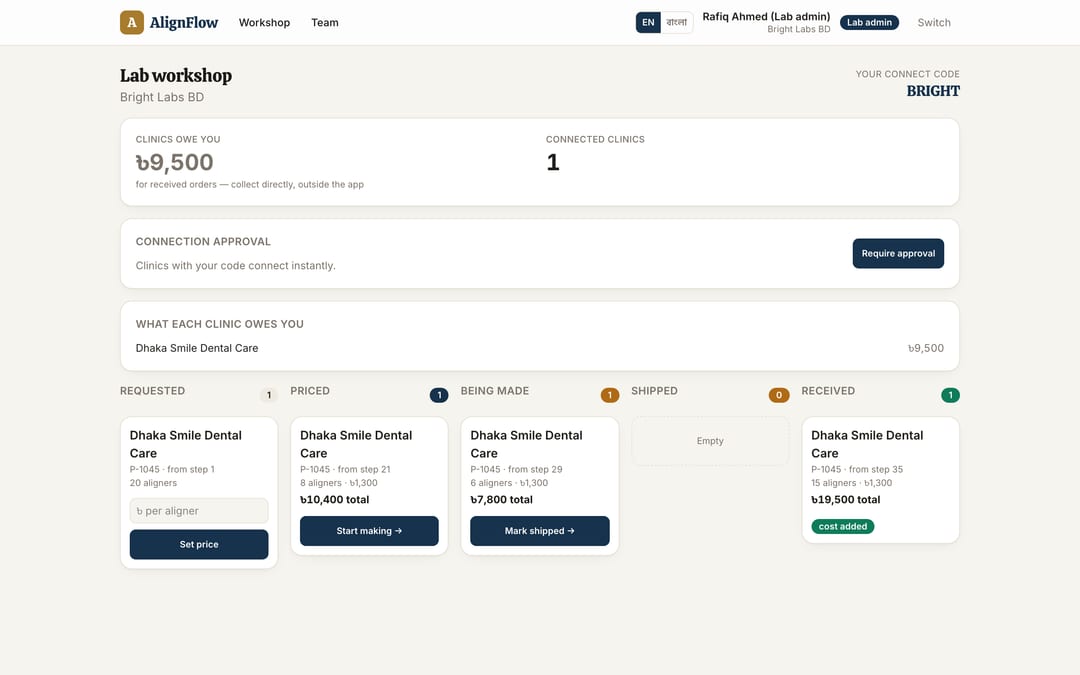
Task: Open the AlignFlow home wordmark
Action: tap(183, 23)
